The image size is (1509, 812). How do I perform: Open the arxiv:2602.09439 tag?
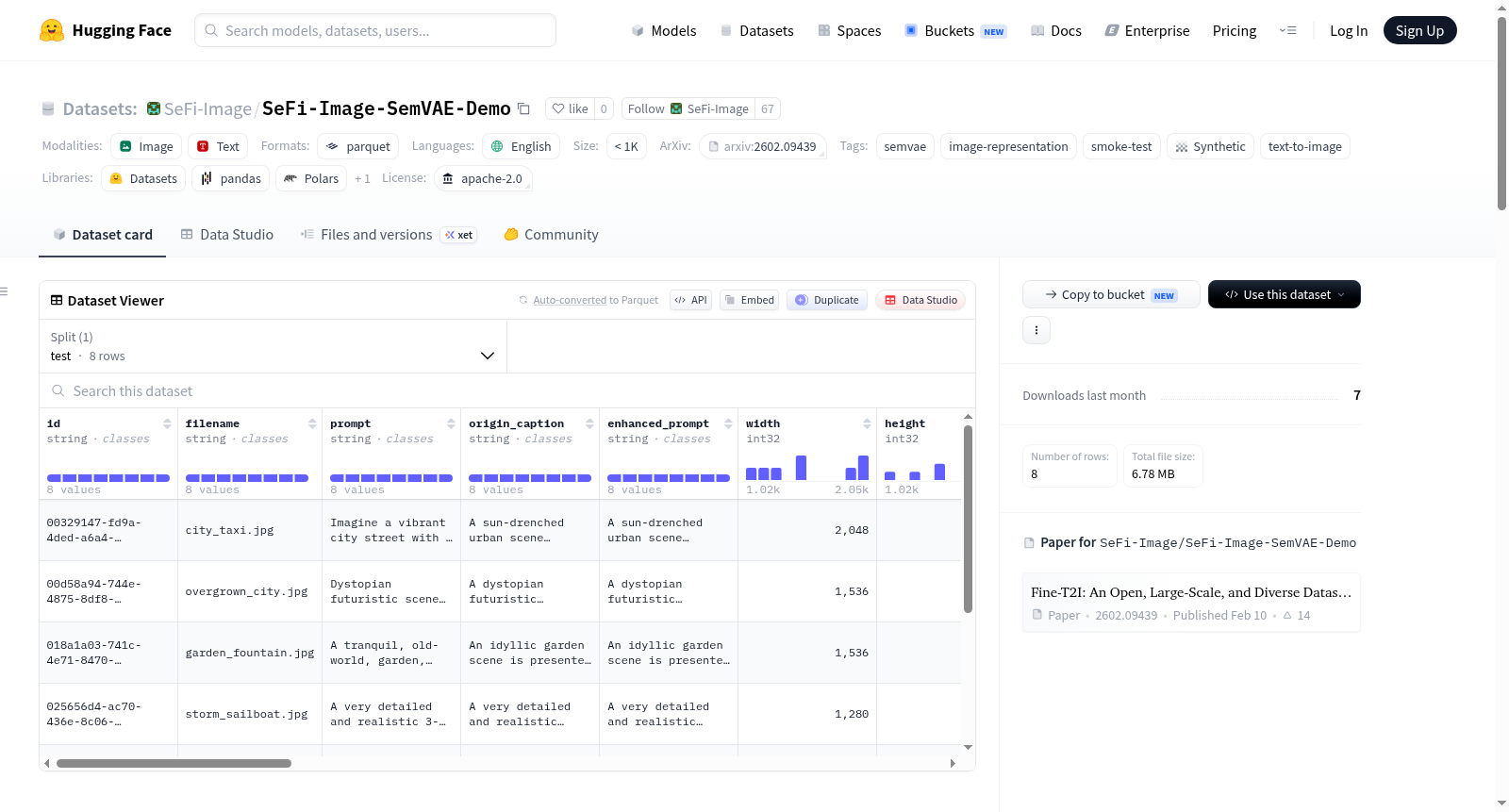tap(762, 146)
